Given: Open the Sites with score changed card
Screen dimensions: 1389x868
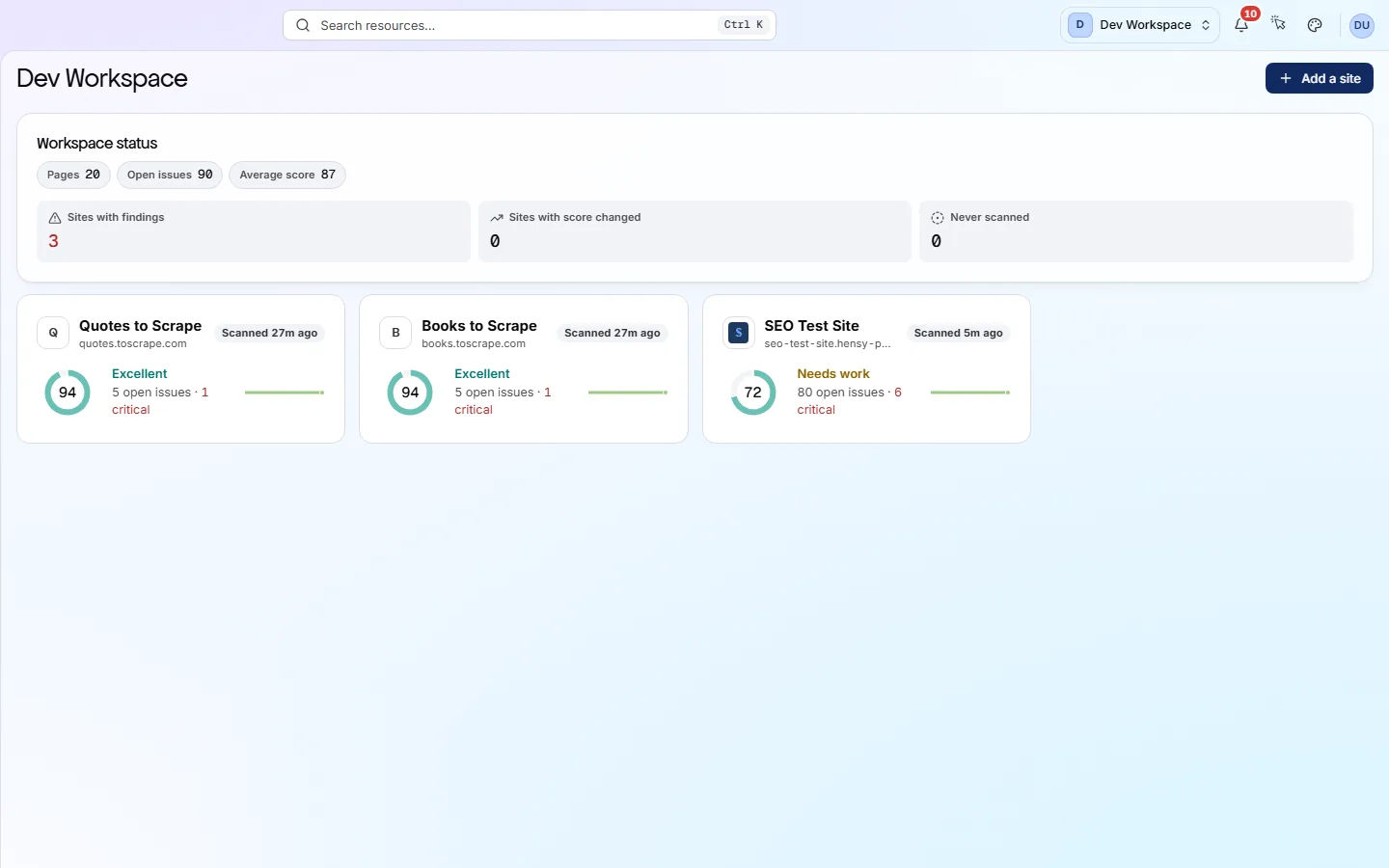Looking at the screenshot, I should pos(694,231).
